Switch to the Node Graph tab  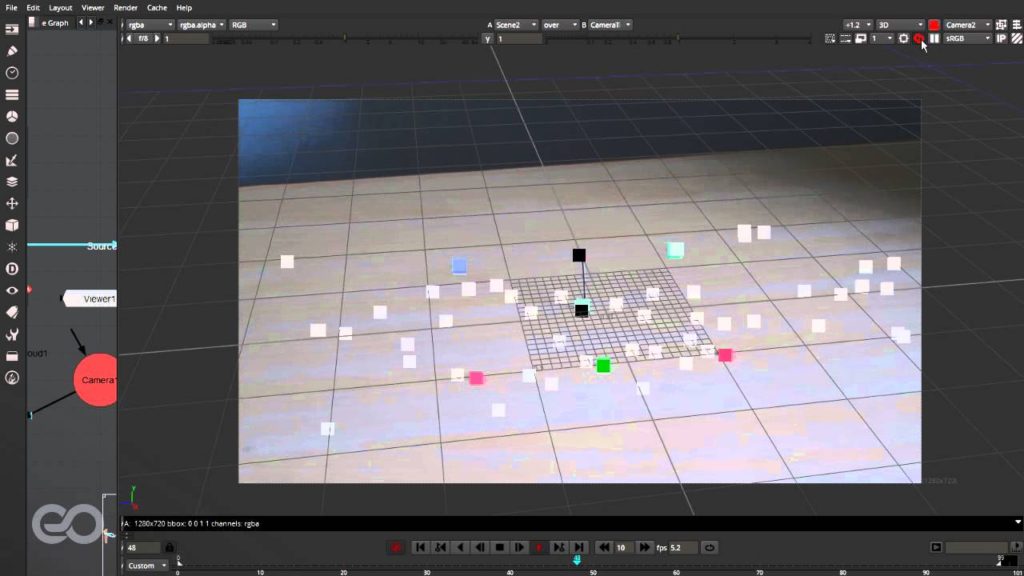[56, 23]
